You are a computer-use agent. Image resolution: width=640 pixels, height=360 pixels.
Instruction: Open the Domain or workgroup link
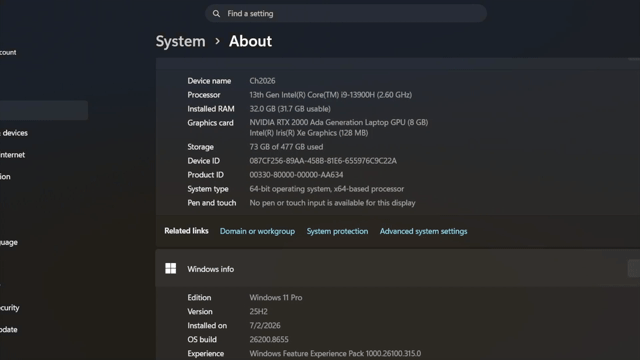click(x=257, y=231)
